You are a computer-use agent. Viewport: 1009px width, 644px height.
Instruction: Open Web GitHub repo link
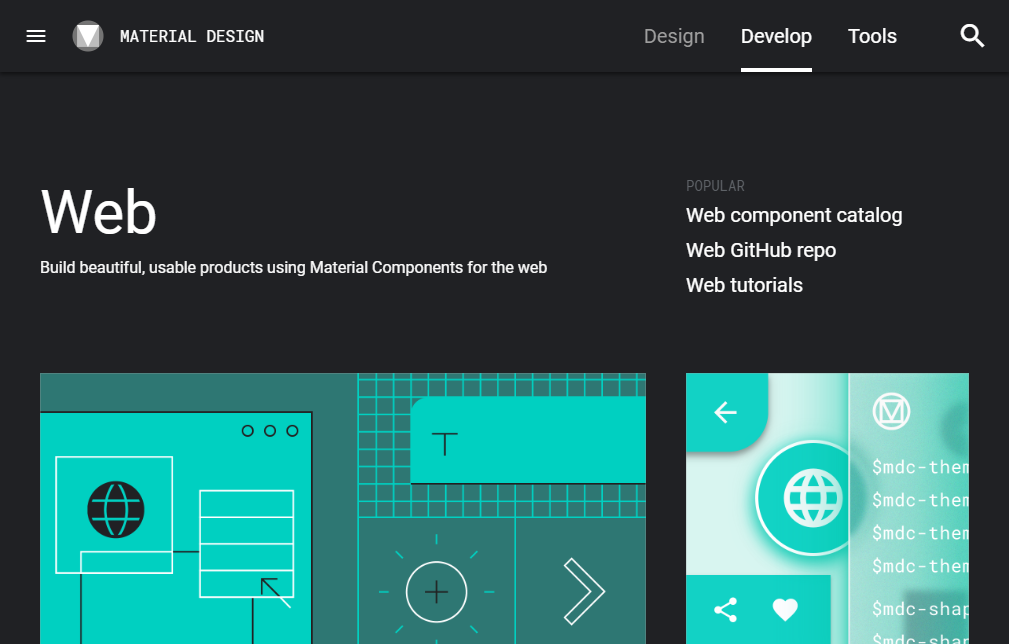[x=761, y=250]
